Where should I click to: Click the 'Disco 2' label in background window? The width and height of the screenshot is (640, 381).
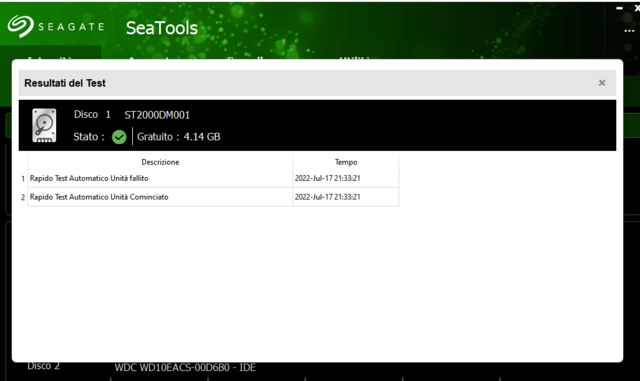[43, 366]
